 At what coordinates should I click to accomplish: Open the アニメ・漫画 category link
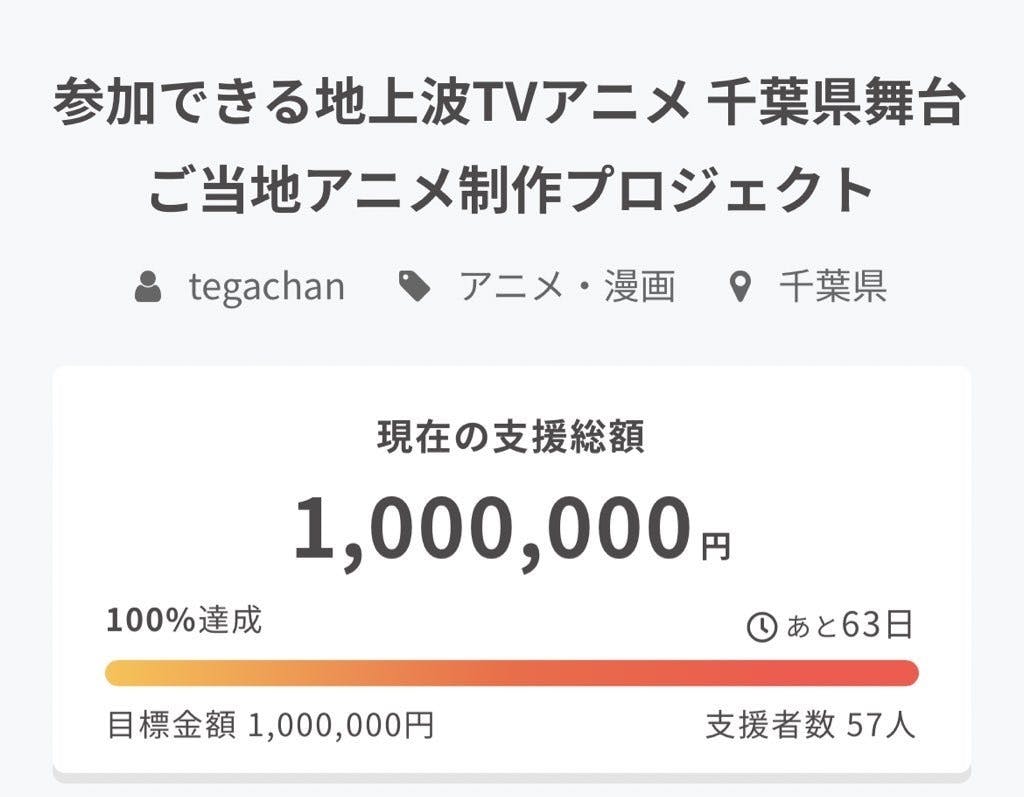(567, 288)
